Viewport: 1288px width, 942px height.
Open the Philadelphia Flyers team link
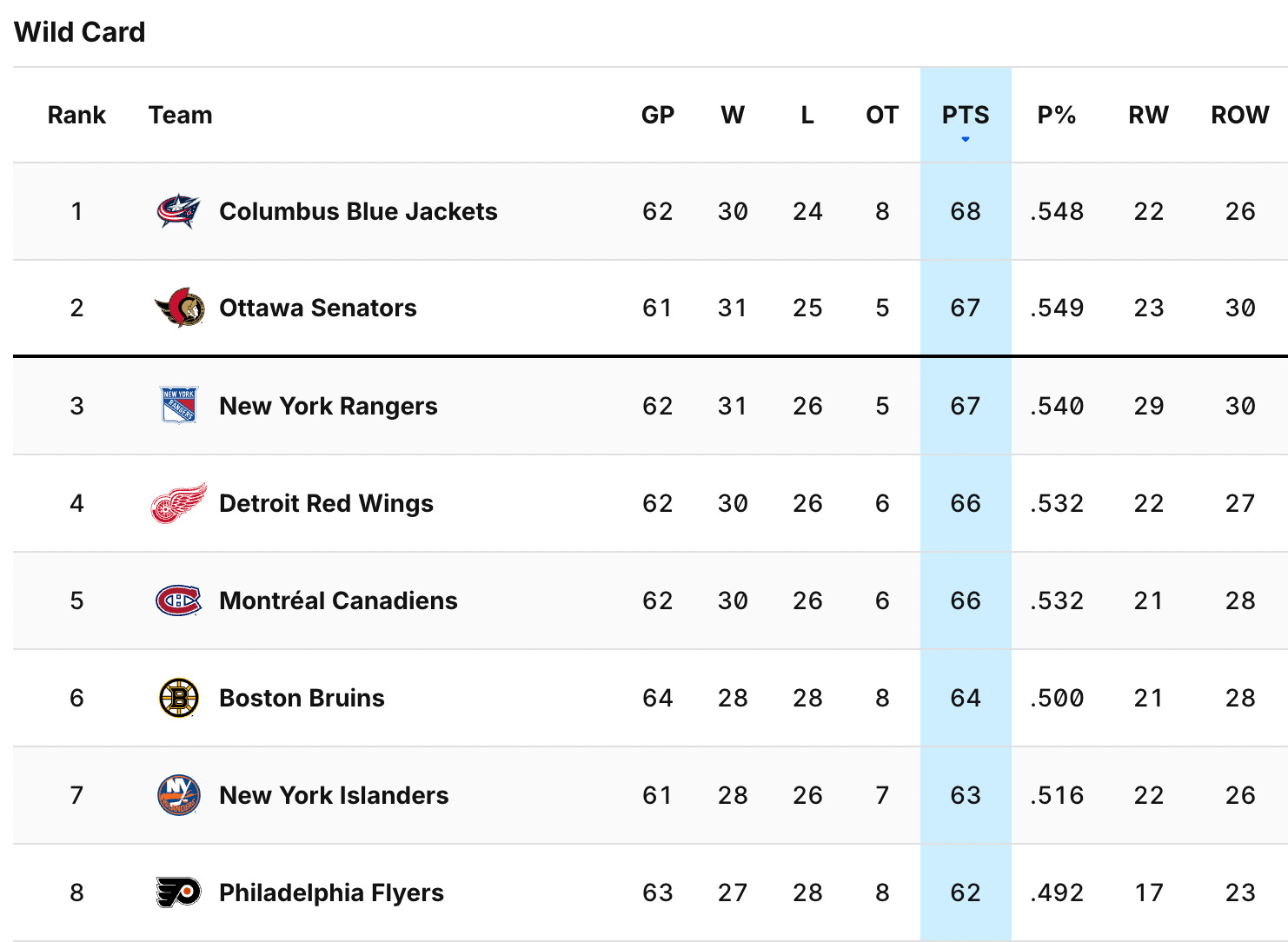click(331, 892)
